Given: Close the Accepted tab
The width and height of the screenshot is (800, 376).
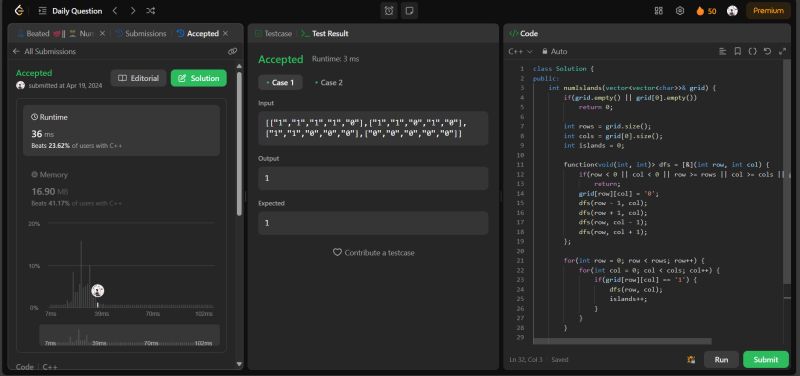Looking at the screenshot, I should (225, 33).
